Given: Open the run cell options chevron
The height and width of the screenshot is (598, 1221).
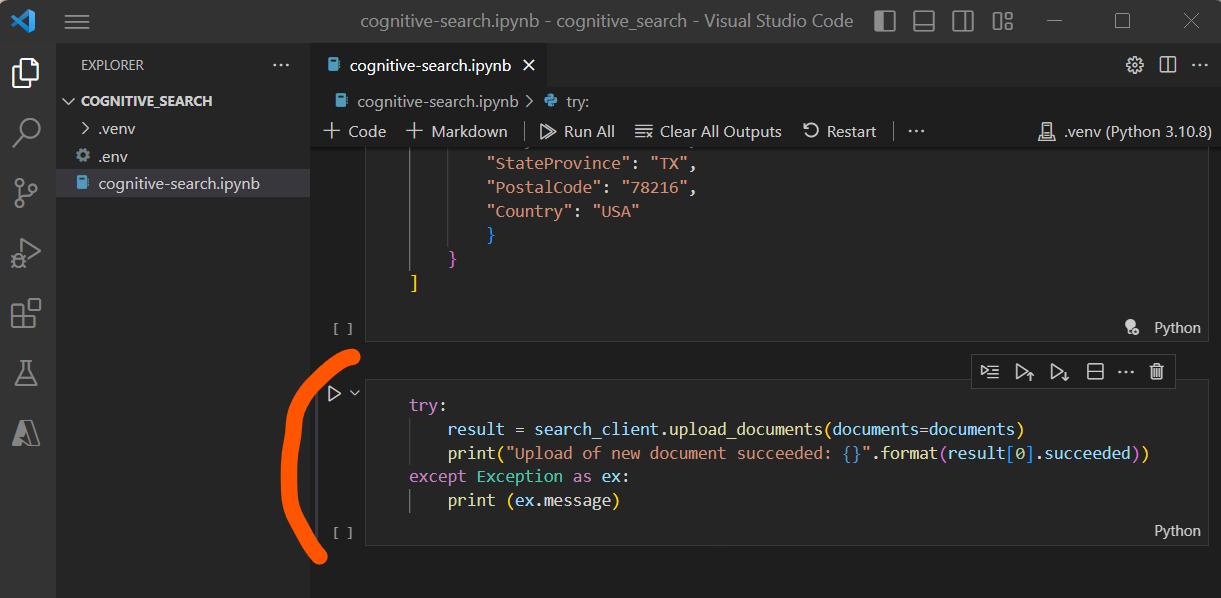Looking at the screenshot, I should 355,394.
